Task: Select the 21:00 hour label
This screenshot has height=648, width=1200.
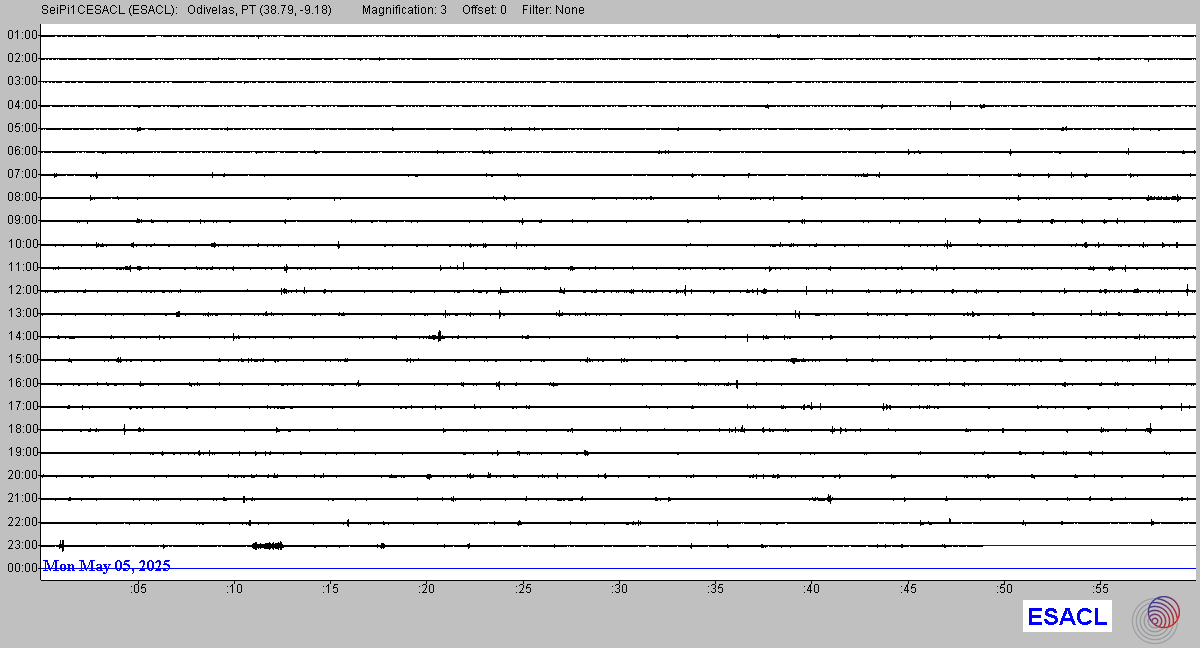Action: coord(22,498)
